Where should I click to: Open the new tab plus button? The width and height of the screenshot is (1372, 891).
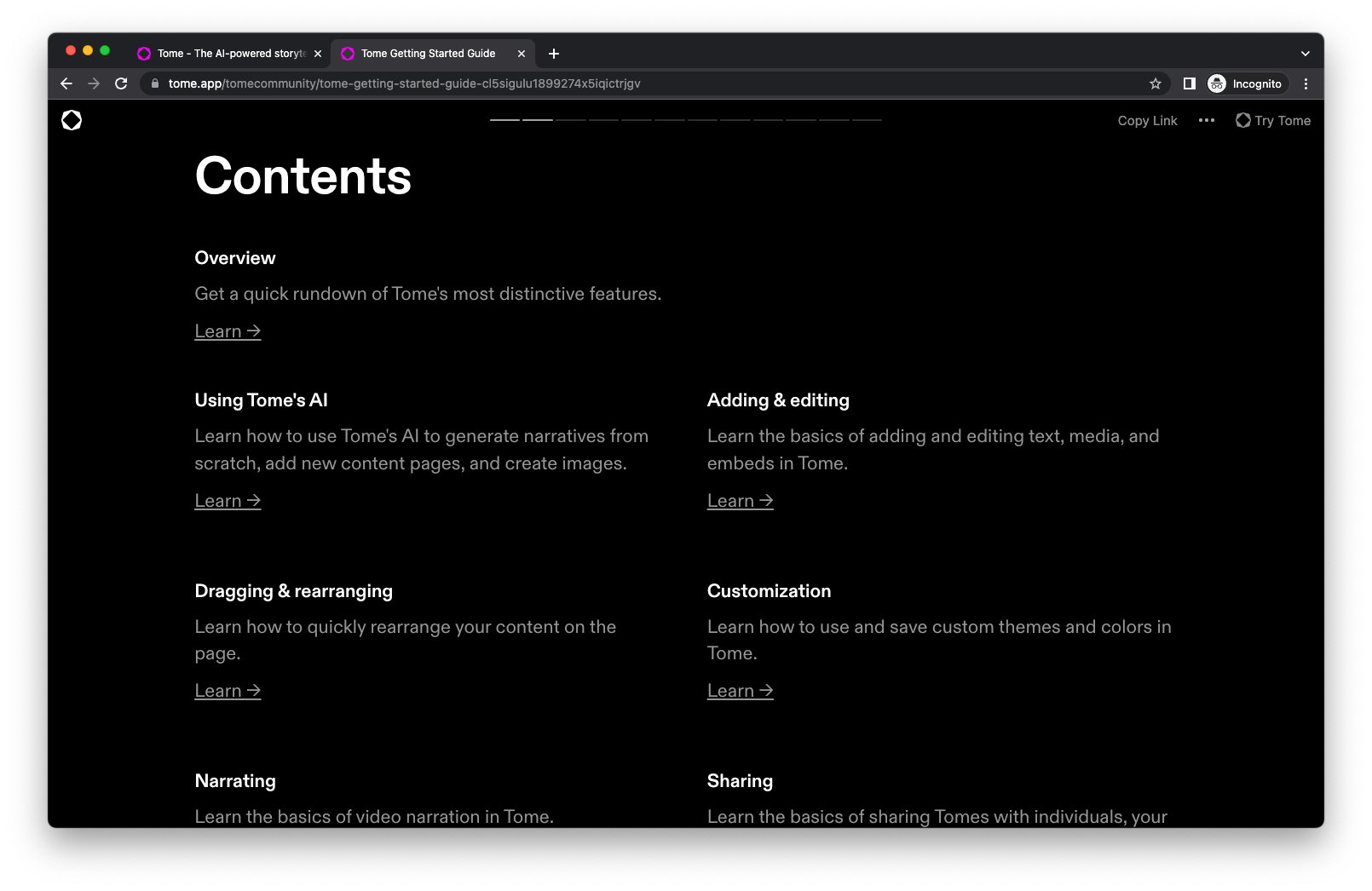click(554, 54)
